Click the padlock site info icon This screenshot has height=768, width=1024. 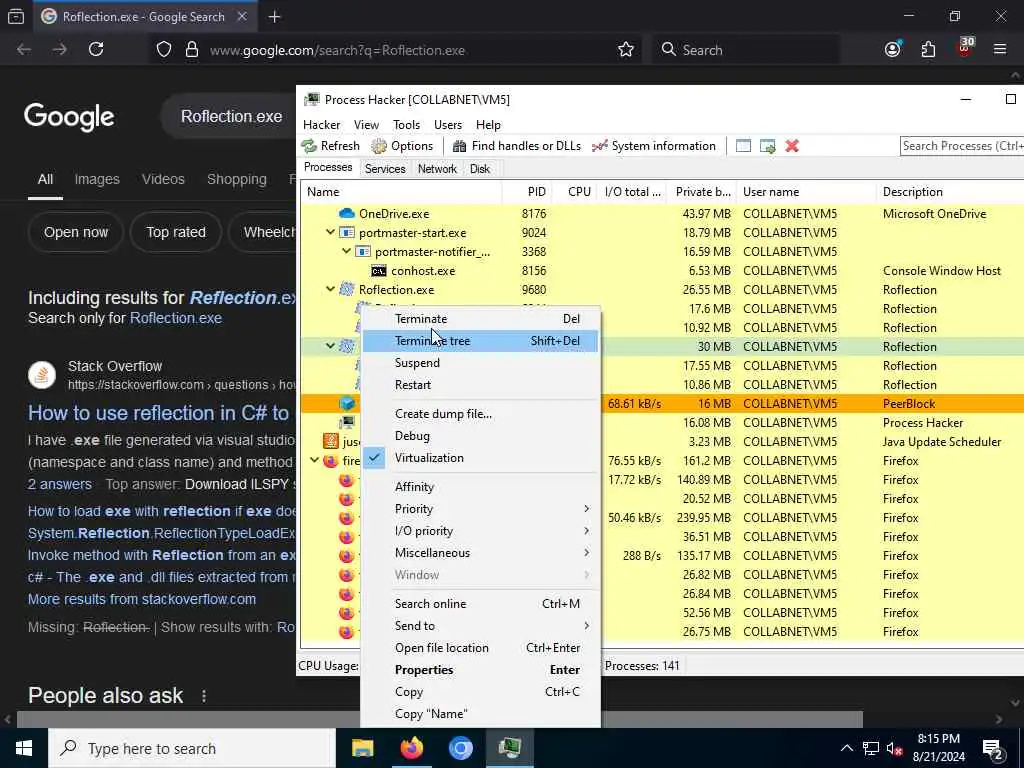point(191,50)
